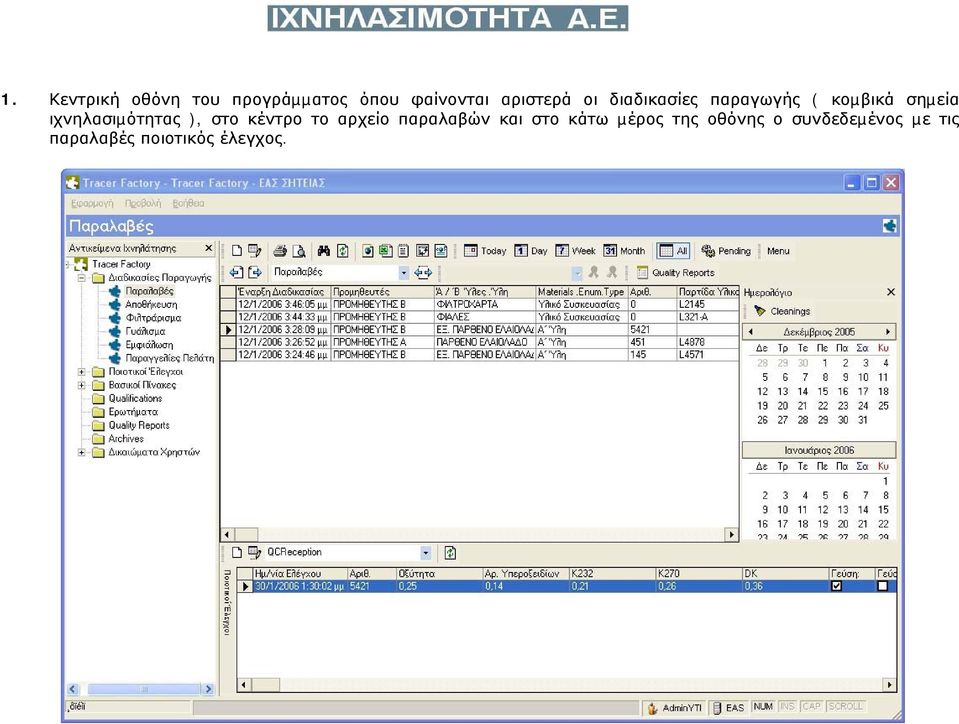
Task: Click the Excel export icon
Action: pyautogui.click(x=385, y=251)
